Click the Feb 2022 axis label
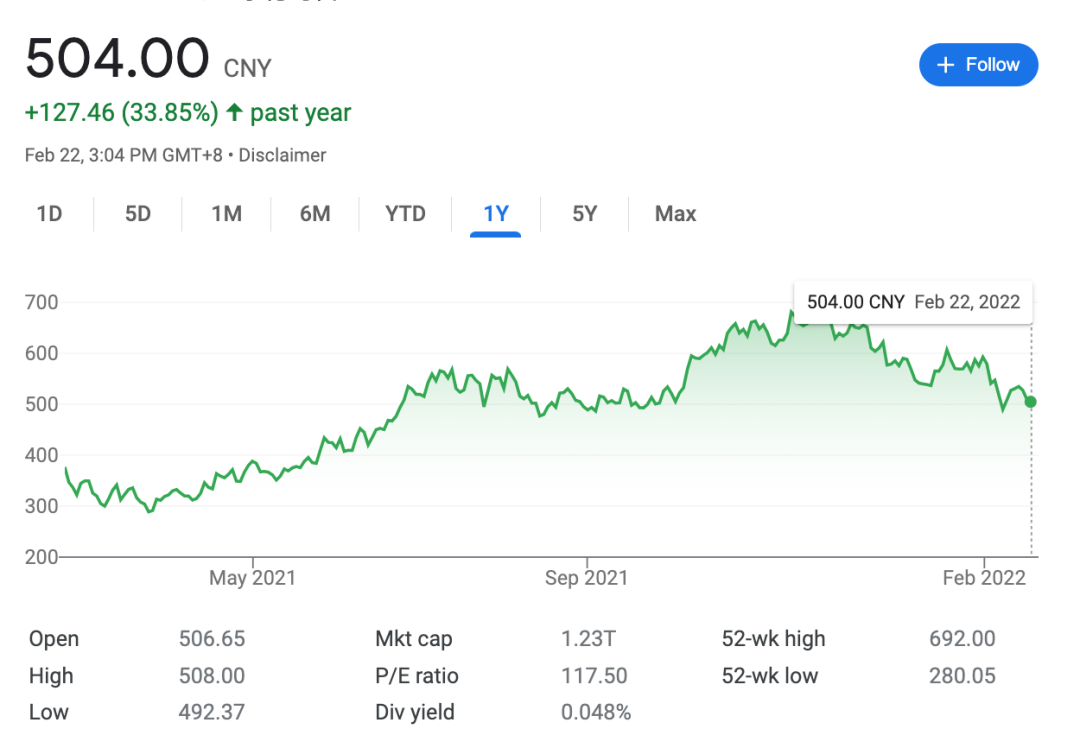The height and width of the screenshot is (748, 1080). tap(984, 578)
